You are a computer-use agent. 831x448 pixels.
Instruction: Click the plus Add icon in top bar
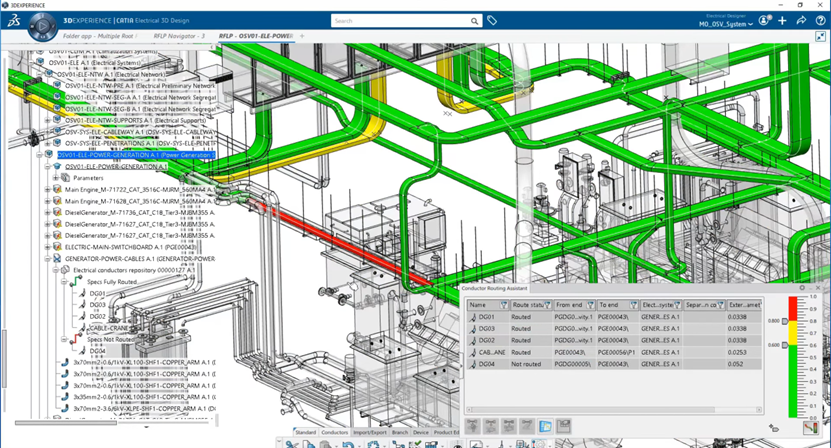[782, 20]
